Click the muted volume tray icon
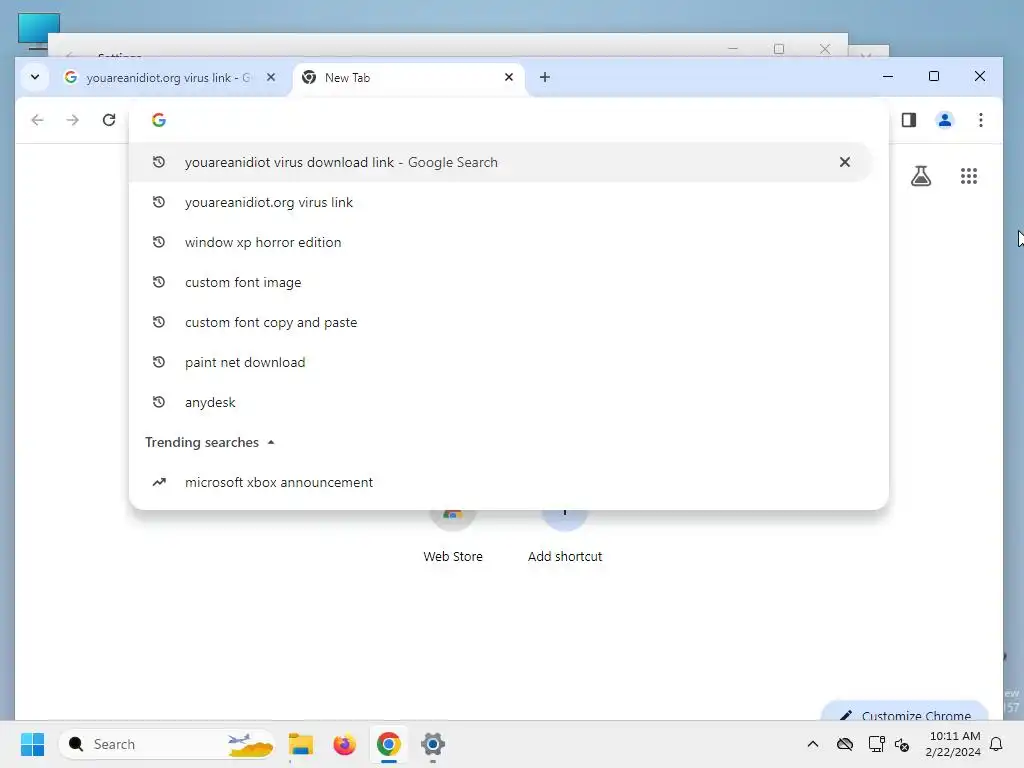1024x768 pixels. 902,744
